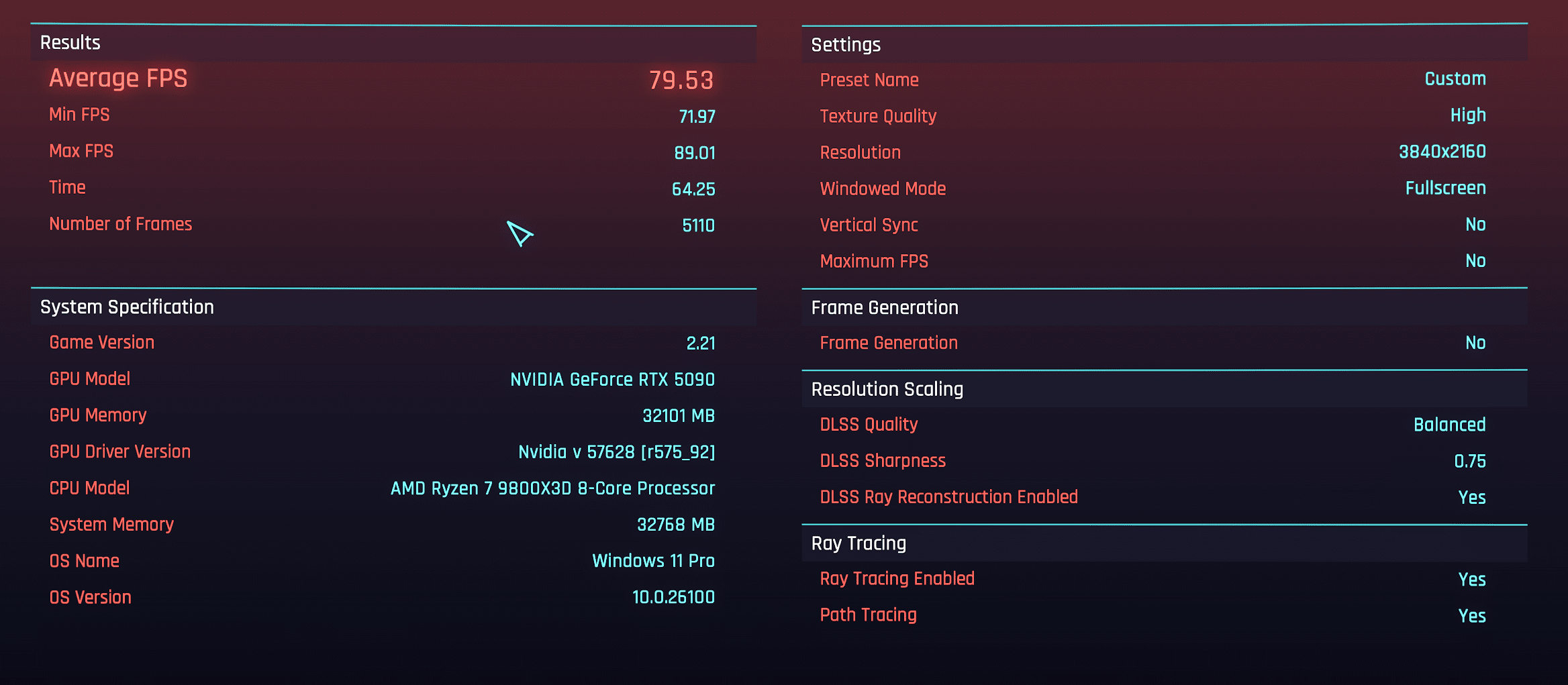Click the Frame Generation section header

[x=885, y=308]
